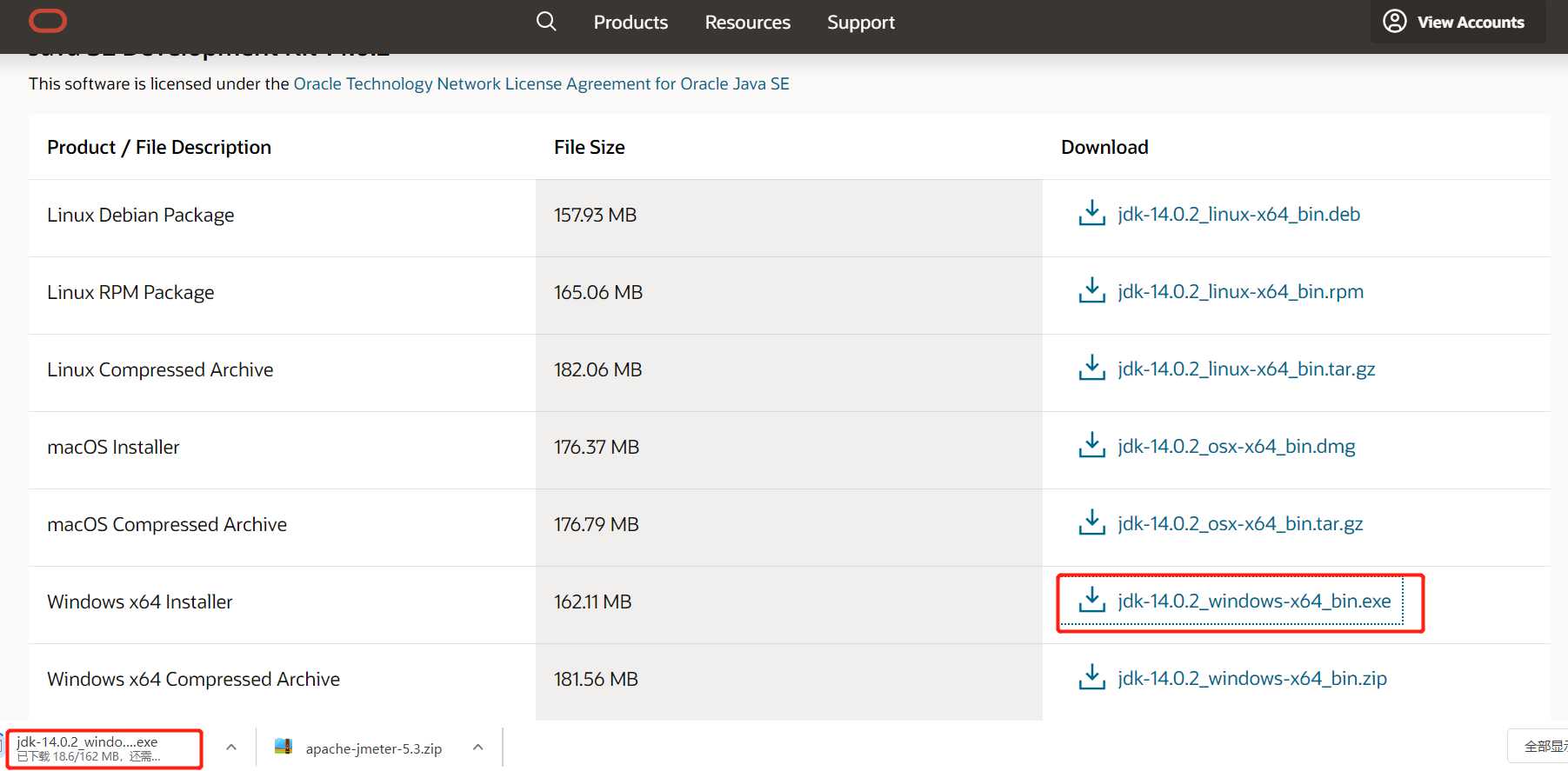Click the '182.06 MB' file size
The width and height of the screenshot is (1568, 771).
click(598, 369)
